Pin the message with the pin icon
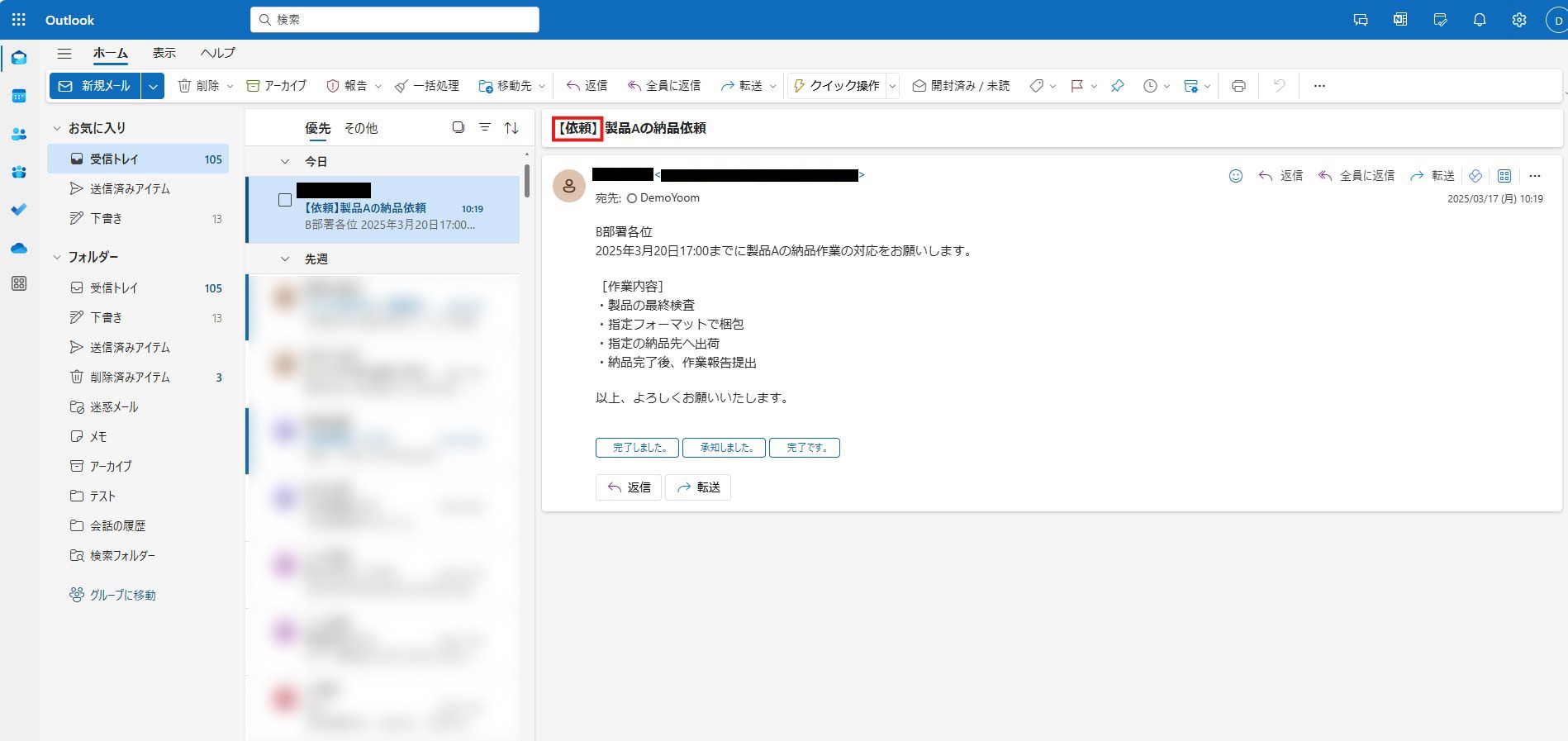Image resolution: width=1568 pixels, height=741 pixels. (x=1117, y=86)
